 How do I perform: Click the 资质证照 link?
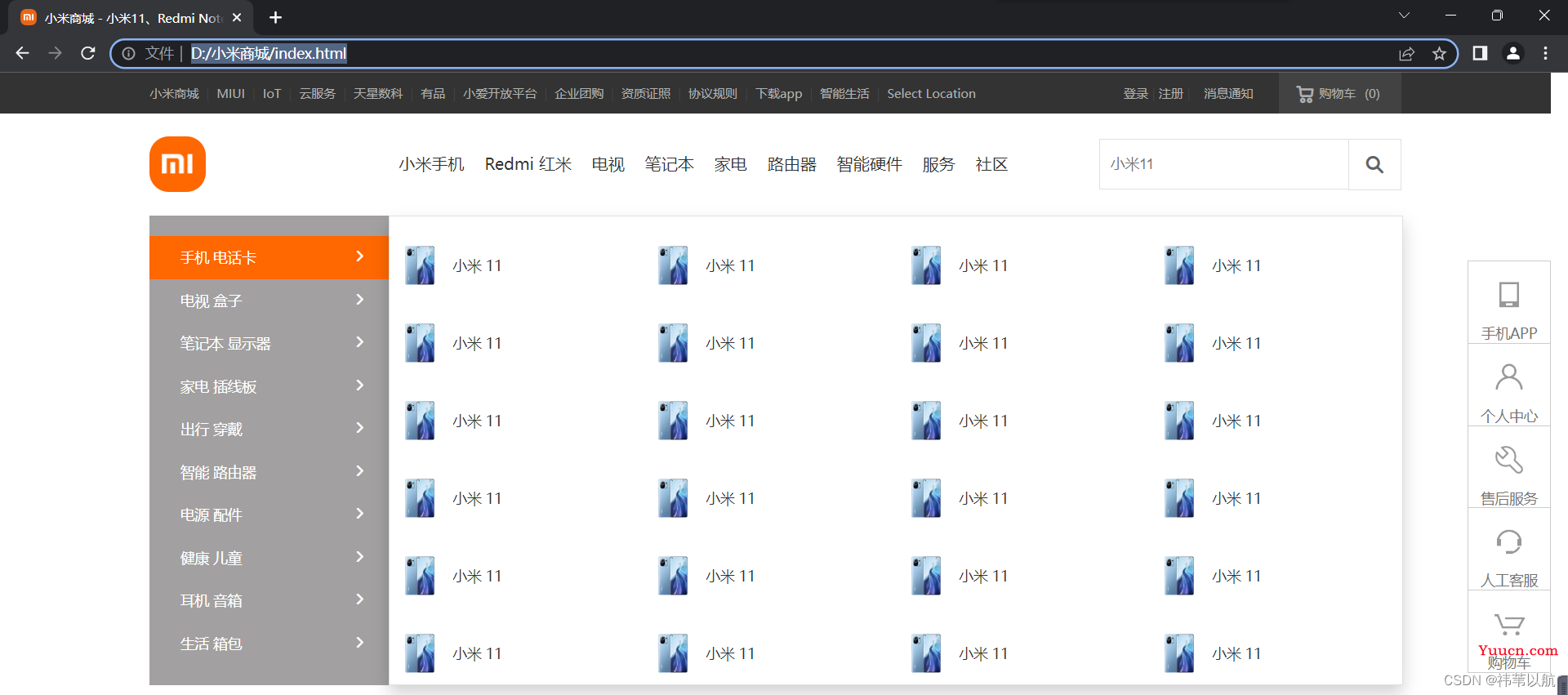click(x=646, y=94)
